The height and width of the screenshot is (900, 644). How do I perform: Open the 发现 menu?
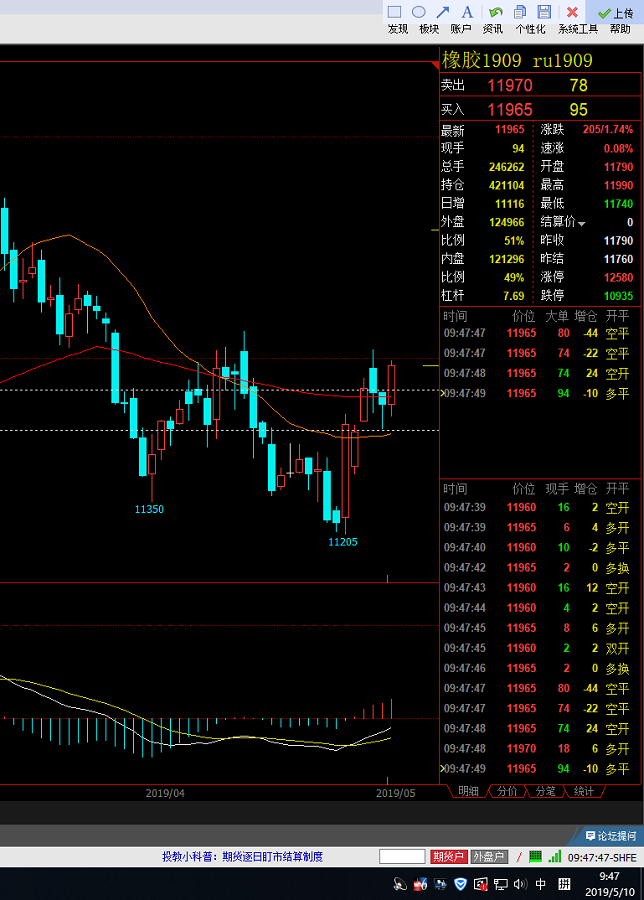coord(398,29)
